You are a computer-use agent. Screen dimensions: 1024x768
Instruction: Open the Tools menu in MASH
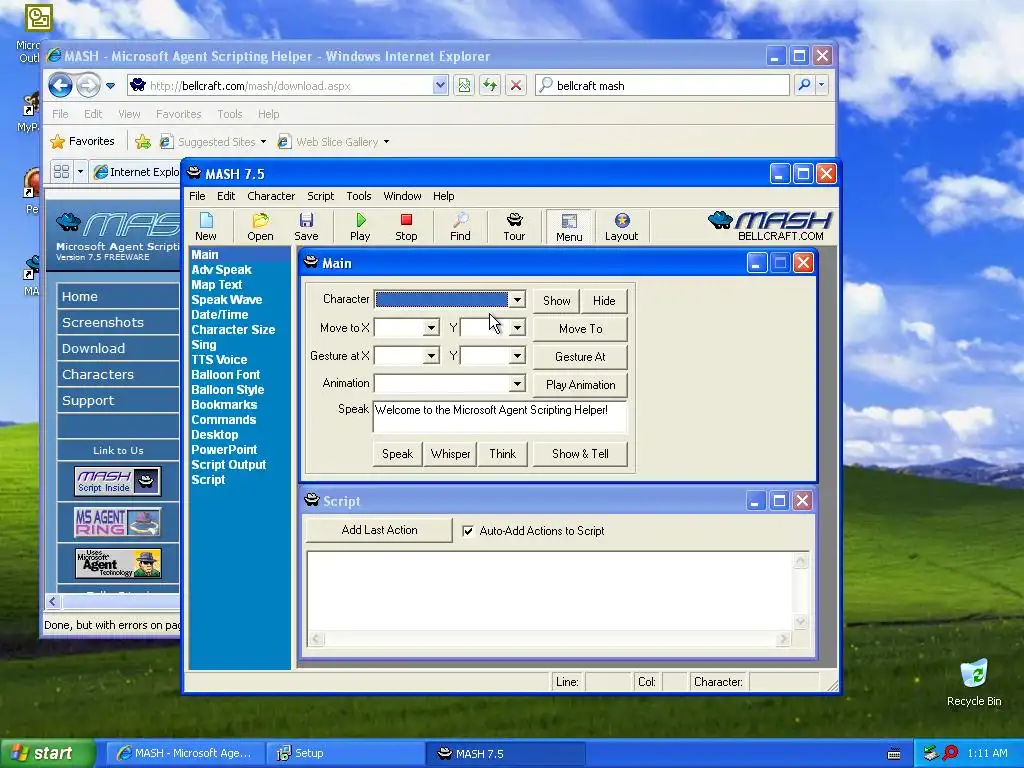coord(359,196)
